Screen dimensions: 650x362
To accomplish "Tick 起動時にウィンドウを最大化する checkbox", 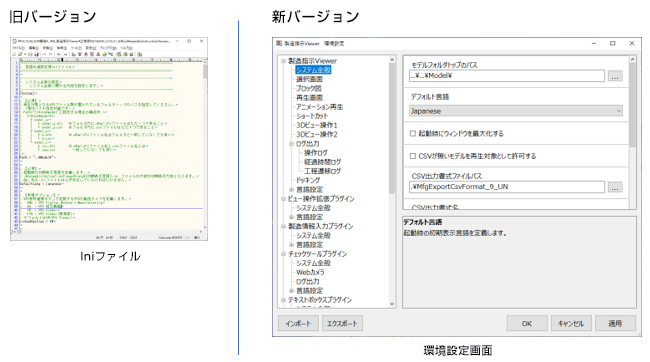I will point(413,134).
